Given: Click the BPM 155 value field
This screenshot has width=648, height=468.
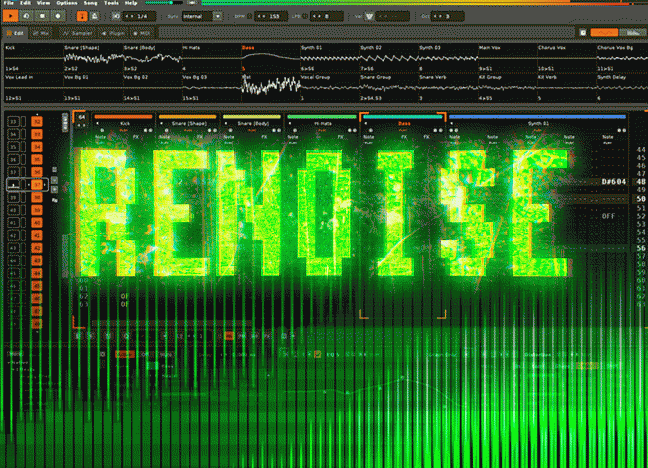Looking at the screenshot, I should [x=271, y=16].
